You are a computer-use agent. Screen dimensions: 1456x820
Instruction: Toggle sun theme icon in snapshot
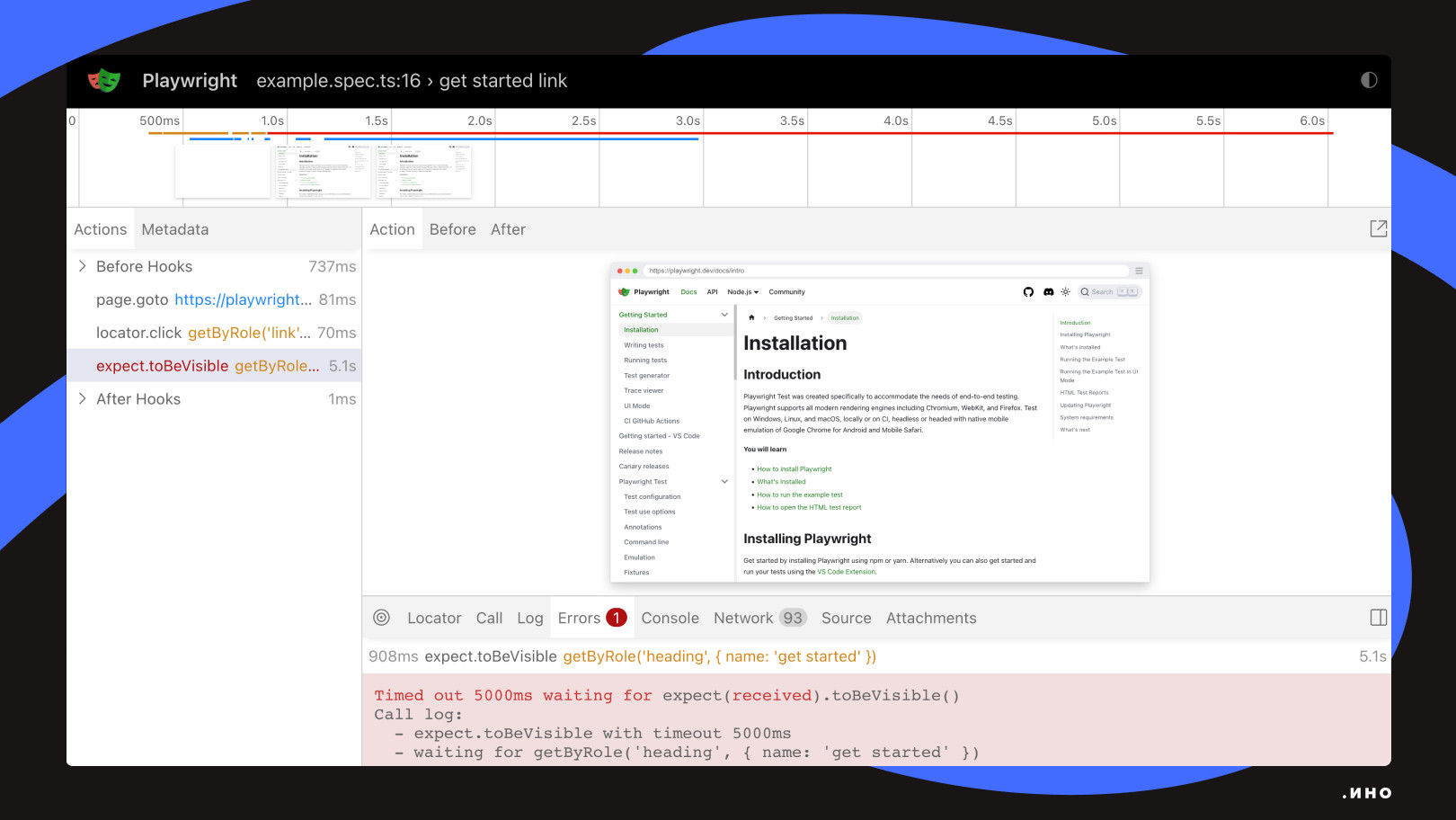point(1066,292)
